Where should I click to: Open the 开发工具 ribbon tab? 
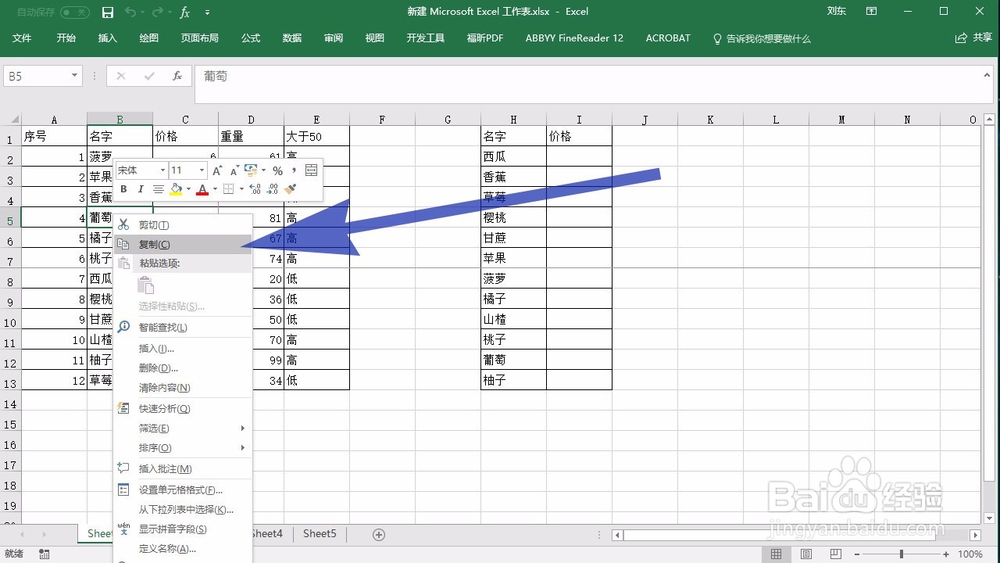coord(425,38)
